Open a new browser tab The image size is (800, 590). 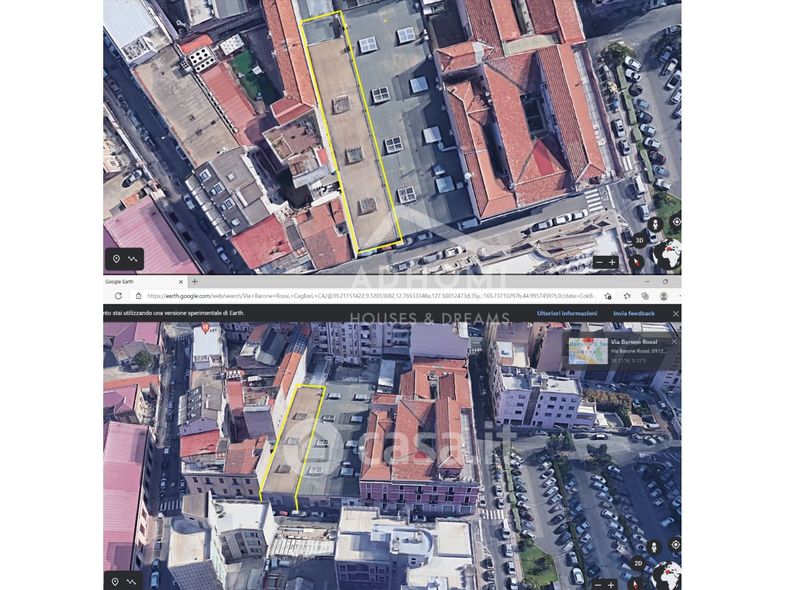195,282
